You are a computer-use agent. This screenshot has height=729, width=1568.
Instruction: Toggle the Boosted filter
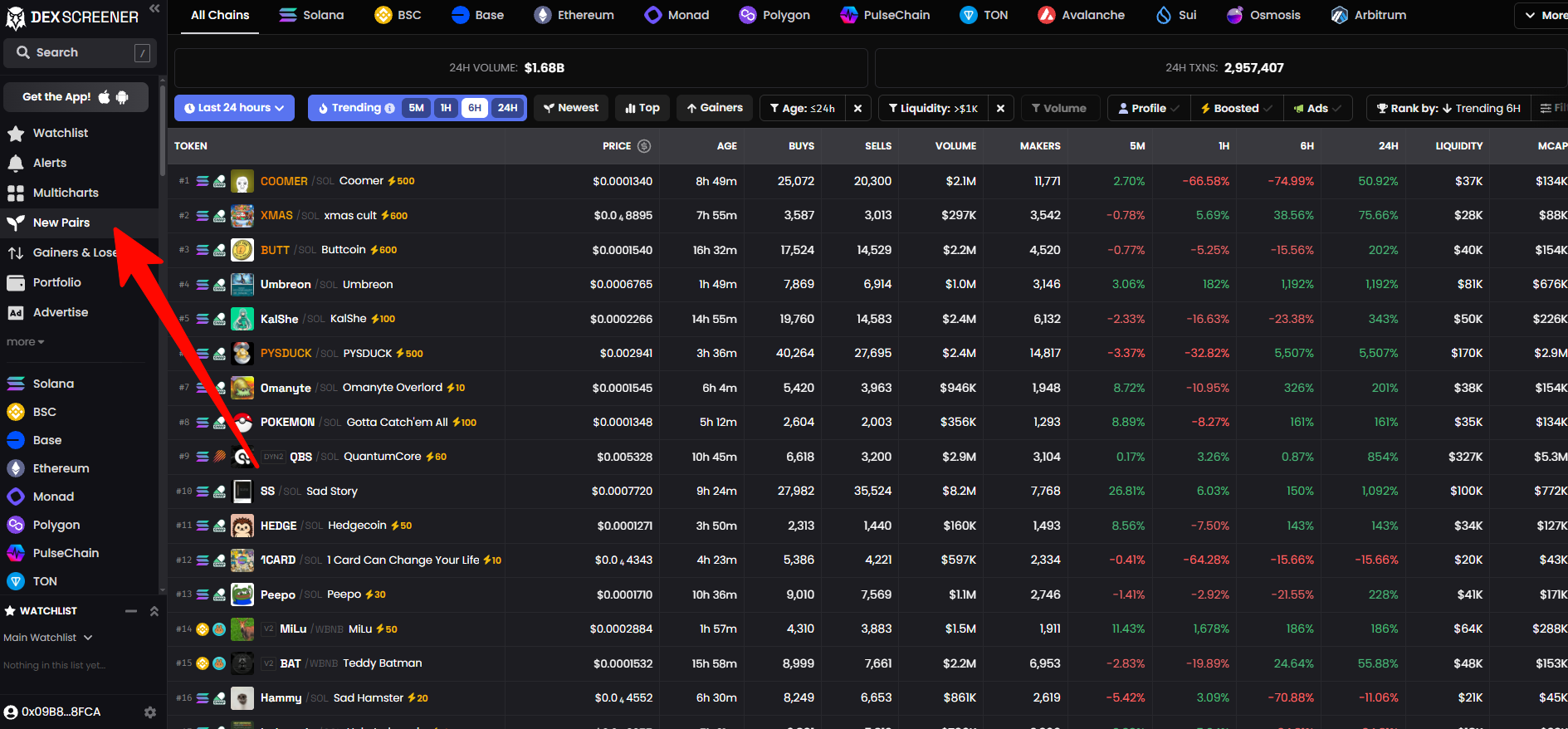tap(1236, 109)
